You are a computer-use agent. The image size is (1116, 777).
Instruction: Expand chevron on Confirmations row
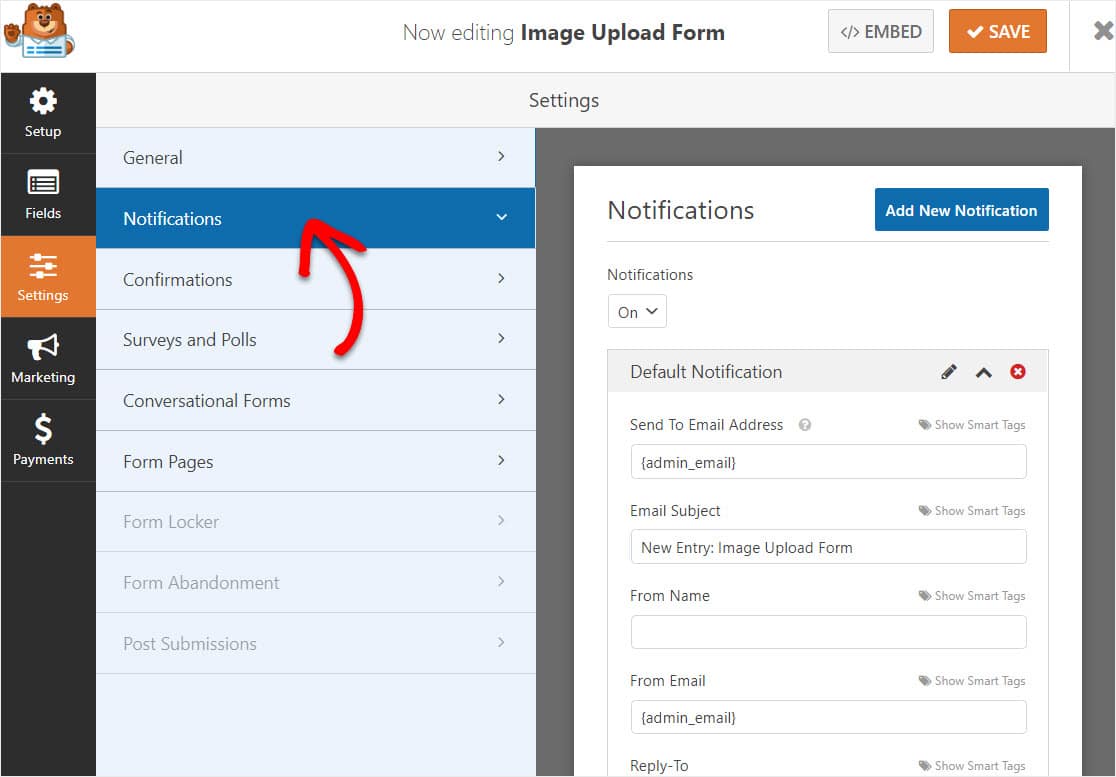pyautogui.click(x=501, y=278)
